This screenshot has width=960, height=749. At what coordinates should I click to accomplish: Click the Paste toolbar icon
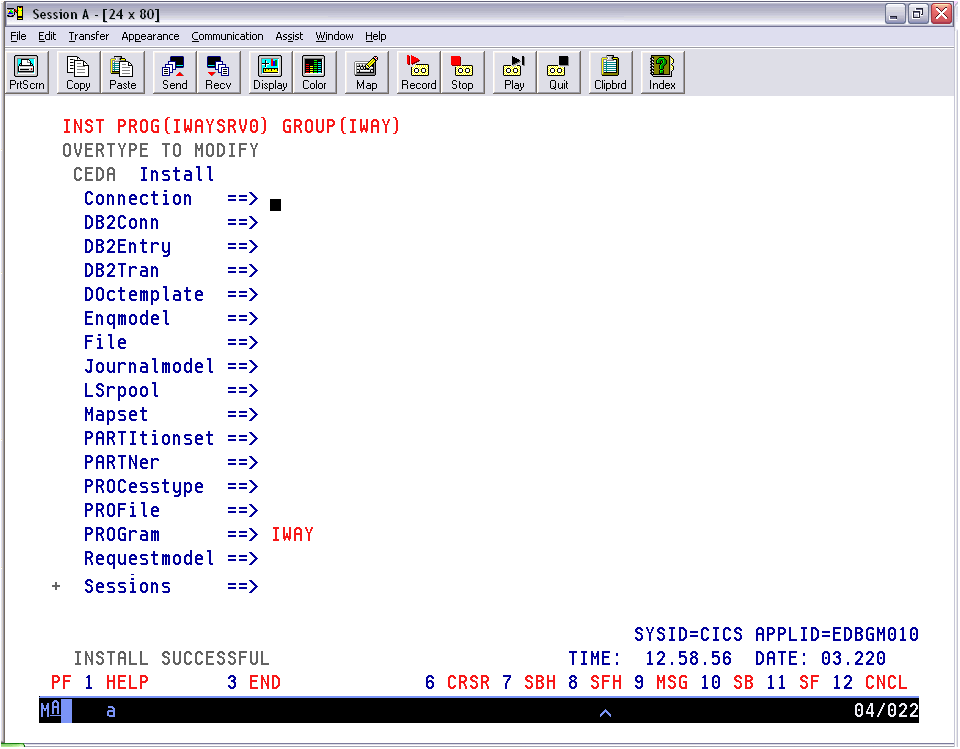click(x=122, y=72)
